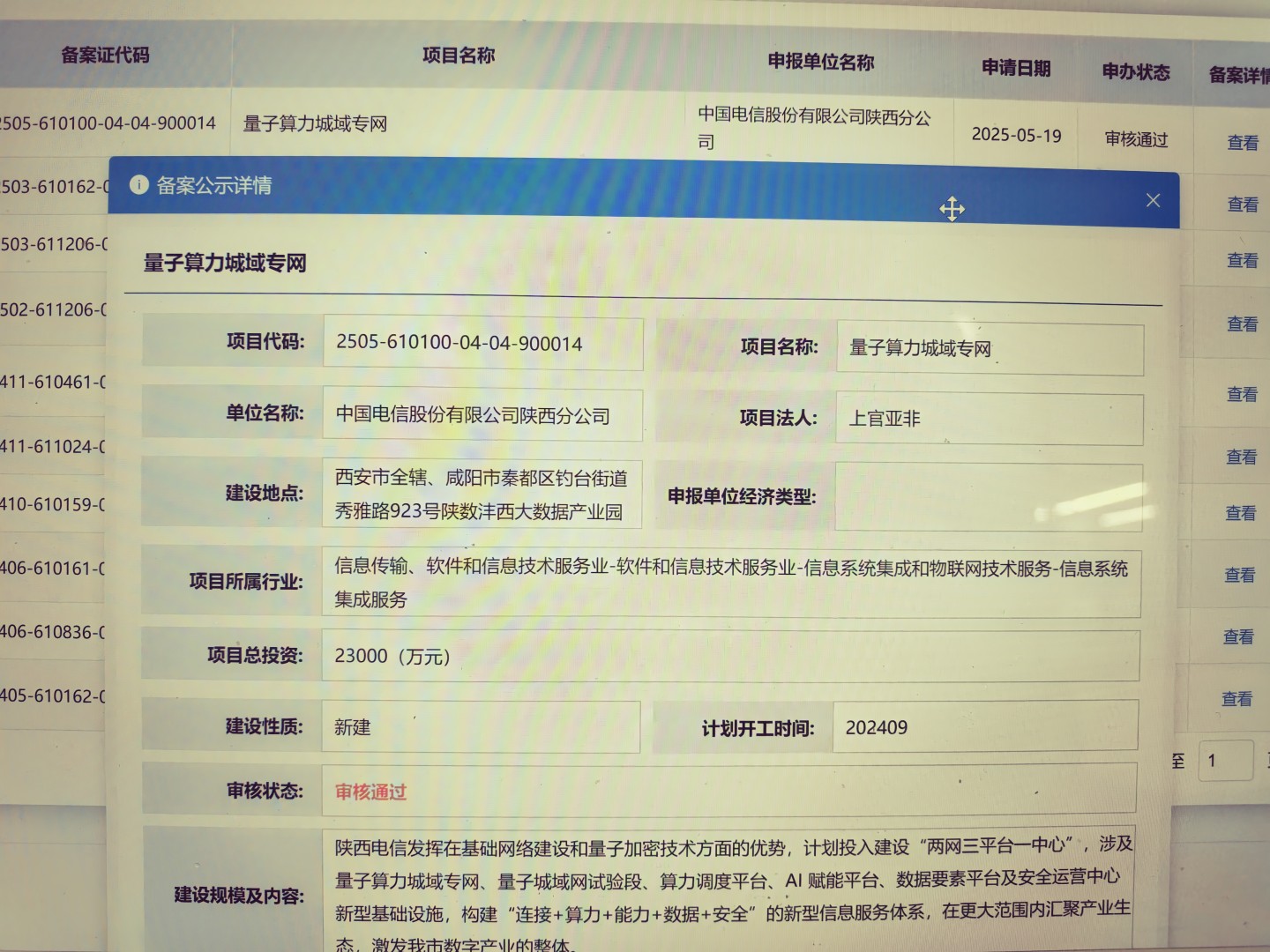Click the 项目总投资 field 23000（万元）
The image size is (1270, 952).
[731, 655]
